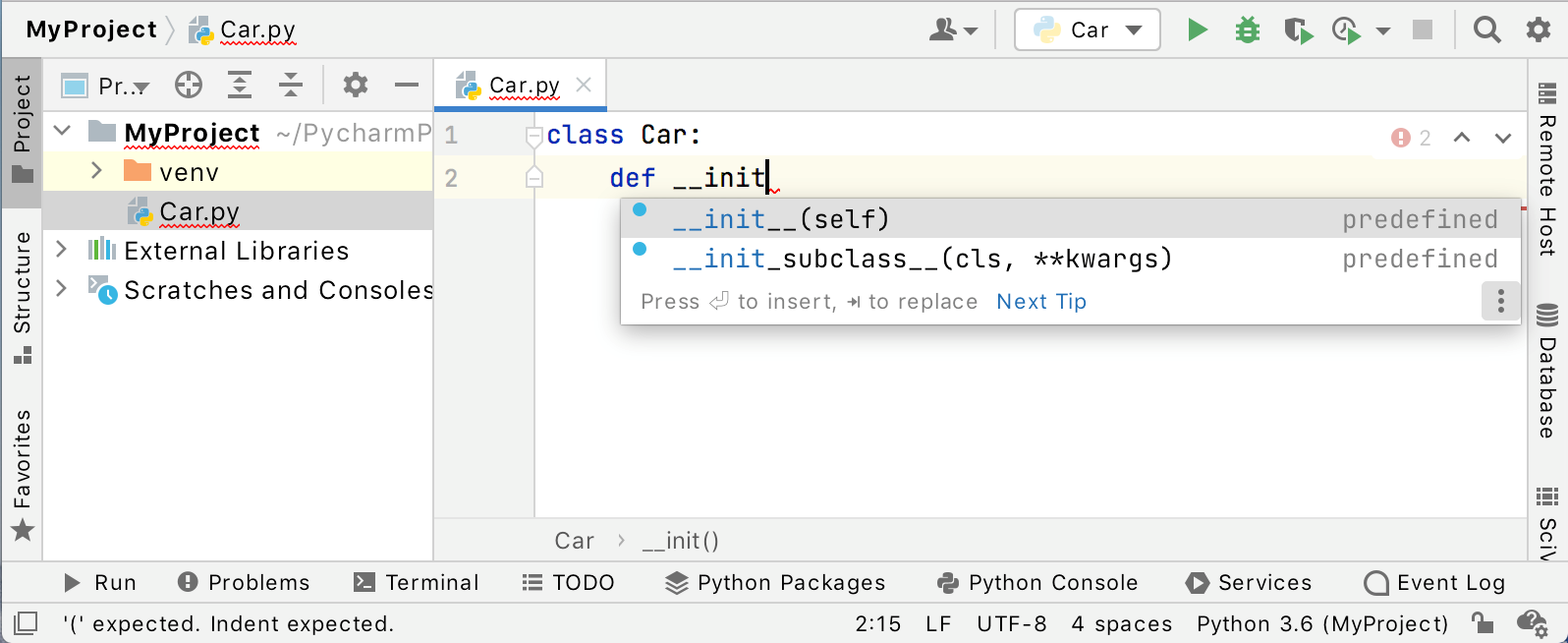Hide the Project tool window
The image size is (1568, 643).
coord(407,86)
